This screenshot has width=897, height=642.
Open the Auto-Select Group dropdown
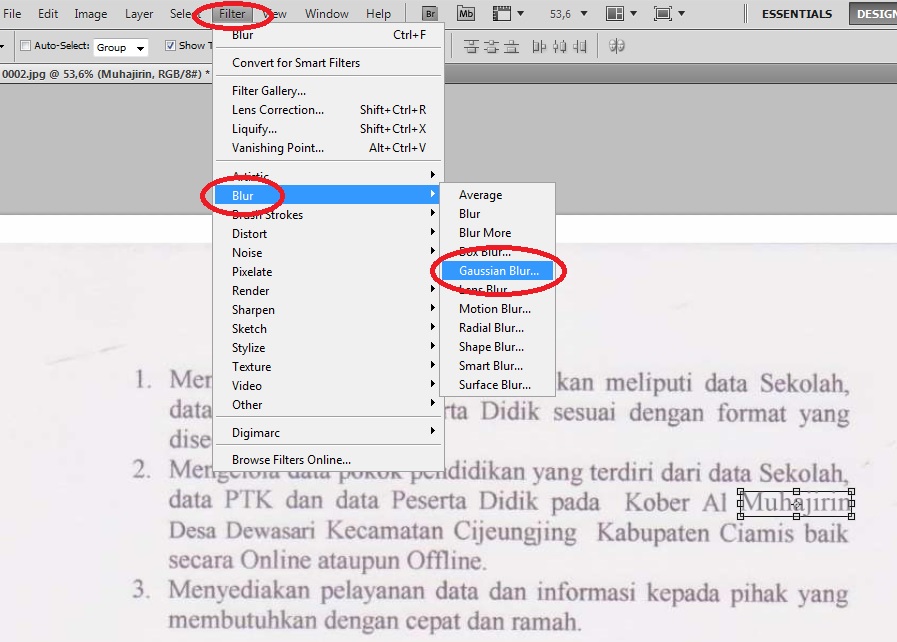click(x=120, y=46)
